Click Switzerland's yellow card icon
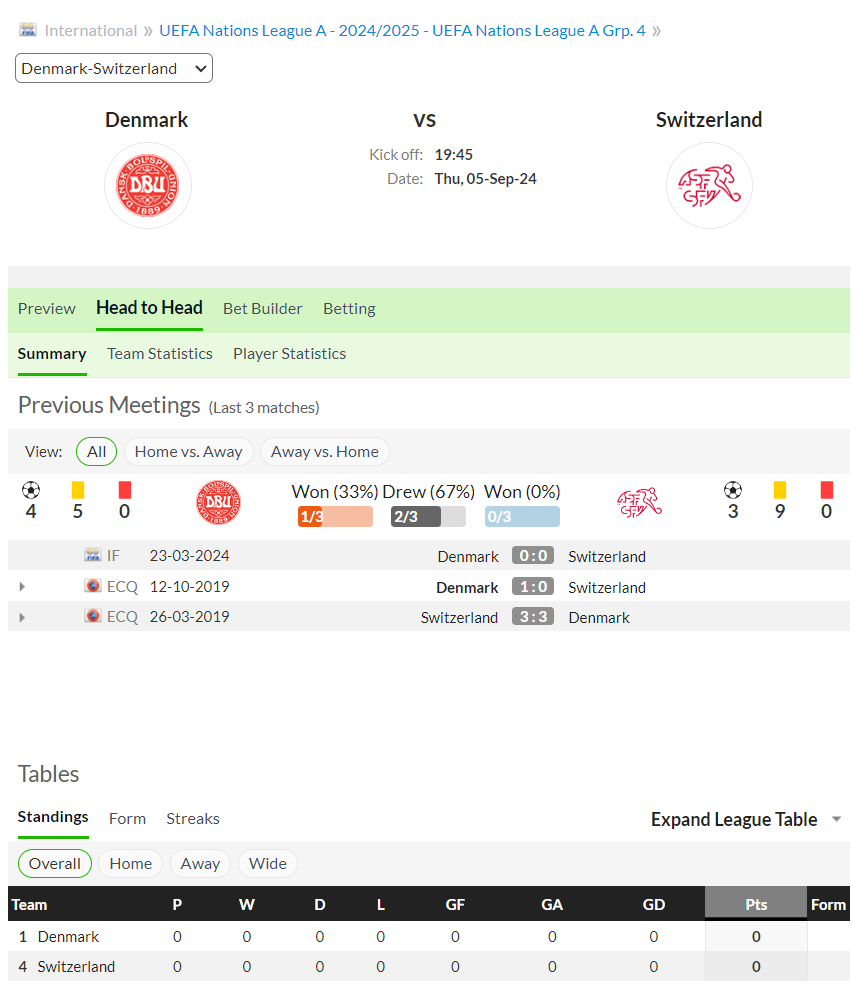The image size is (852, 997). [780, 490]
